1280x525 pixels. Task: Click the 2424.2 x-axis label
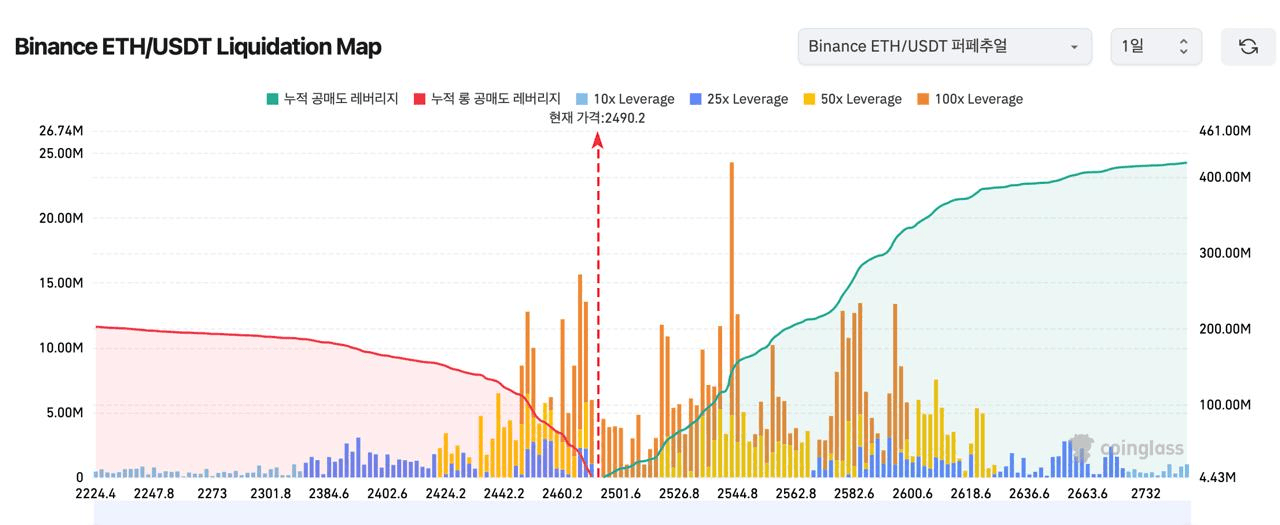point(445,493)
